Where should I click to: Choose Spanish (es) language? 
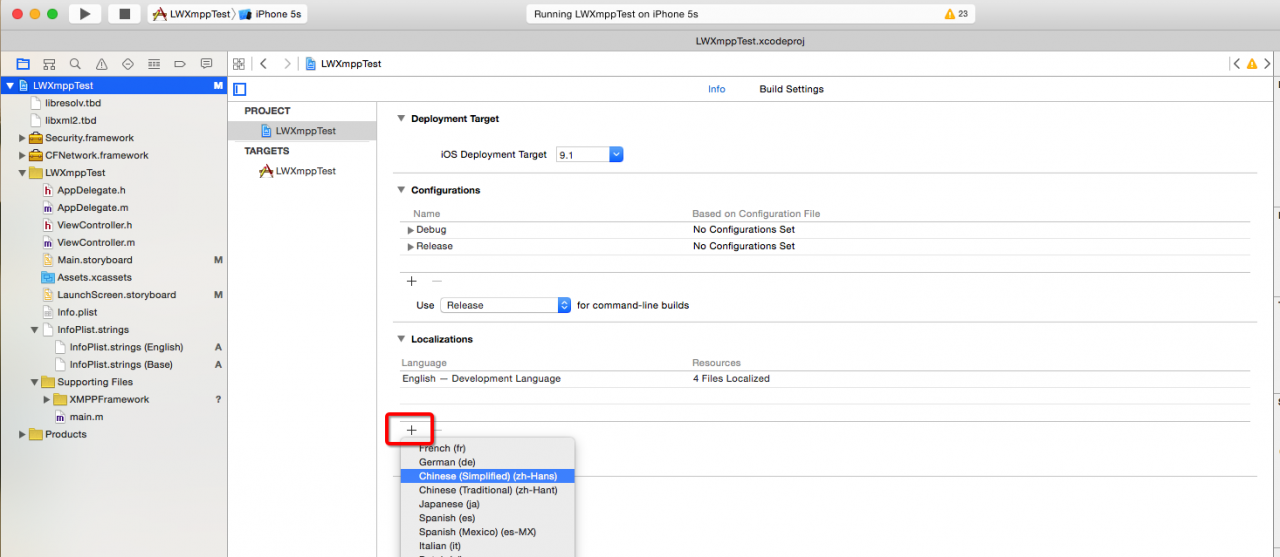[488, 518]
